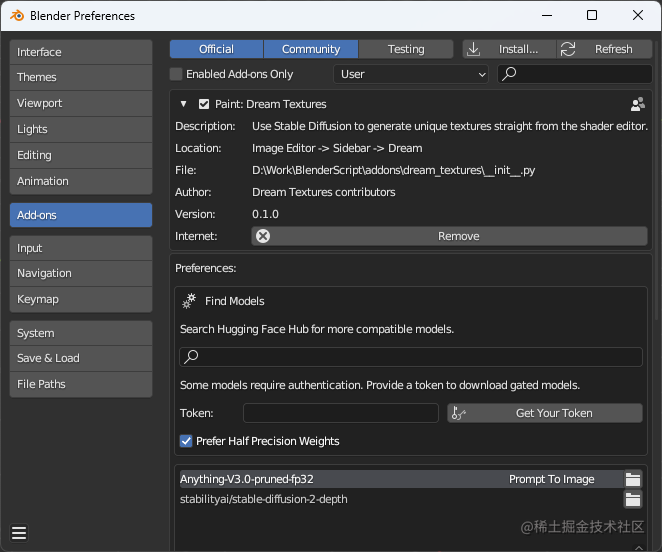This screenshot has height=552, width=662.
Task: Disable the Dream Textures add-on checkbox
Action: pyautogui.click(x=204, y=104)
